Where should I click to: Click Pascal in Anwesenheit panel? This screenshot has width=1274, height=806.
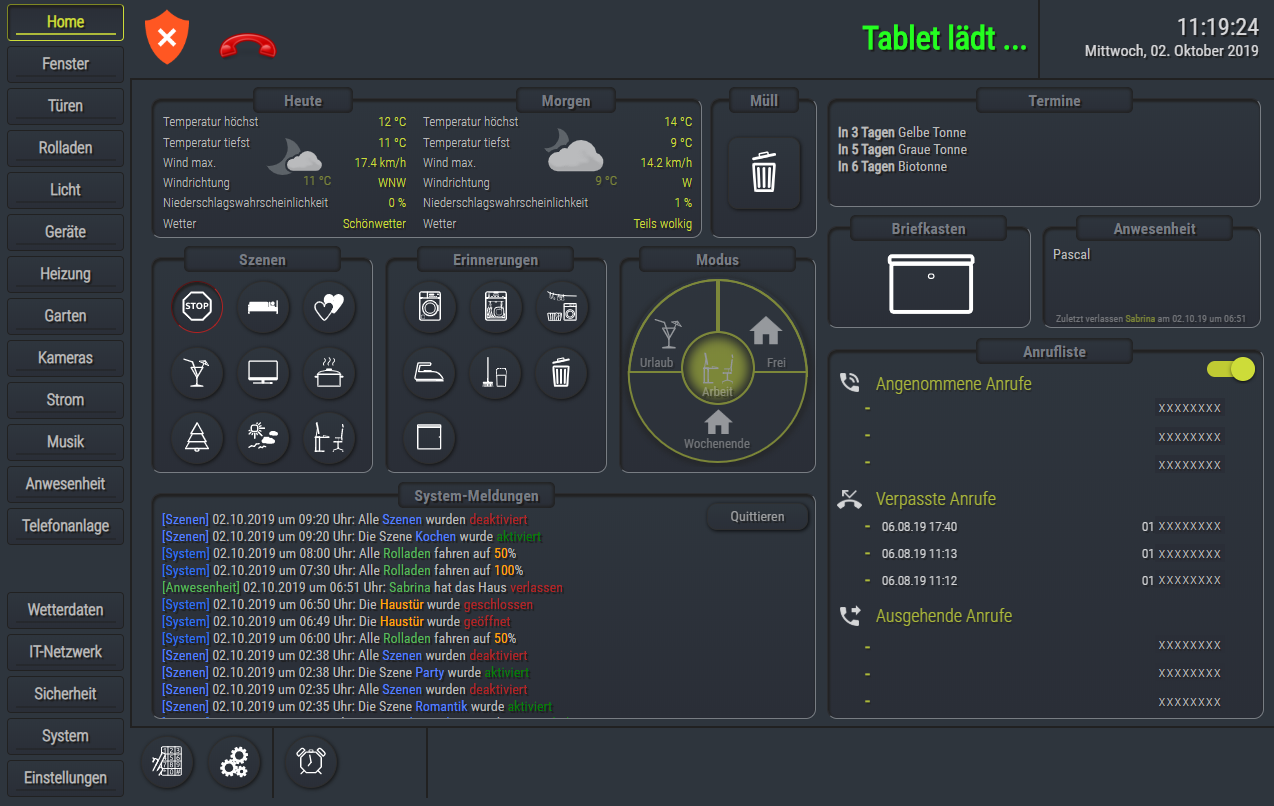[1072, 254]
